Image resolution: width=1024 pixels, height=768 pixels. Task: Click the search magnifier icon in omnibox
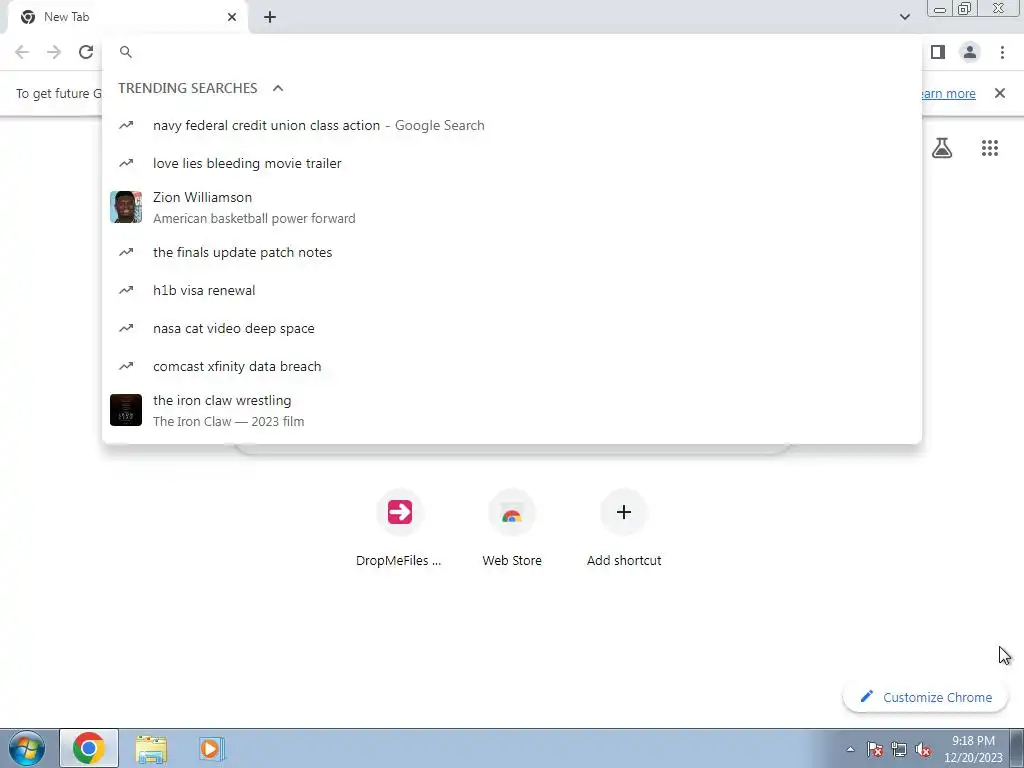coord(126,52)
